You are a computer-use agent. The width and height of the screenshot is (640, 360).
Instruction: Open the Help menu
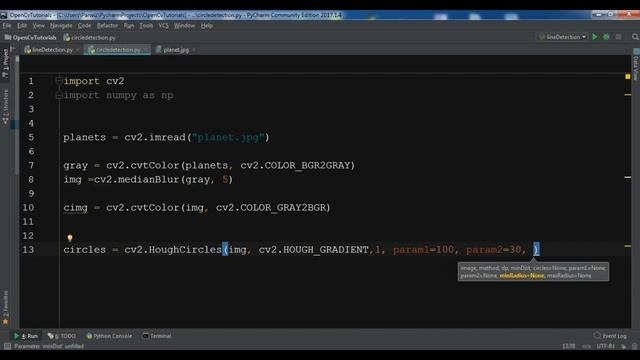pos(207,25)
